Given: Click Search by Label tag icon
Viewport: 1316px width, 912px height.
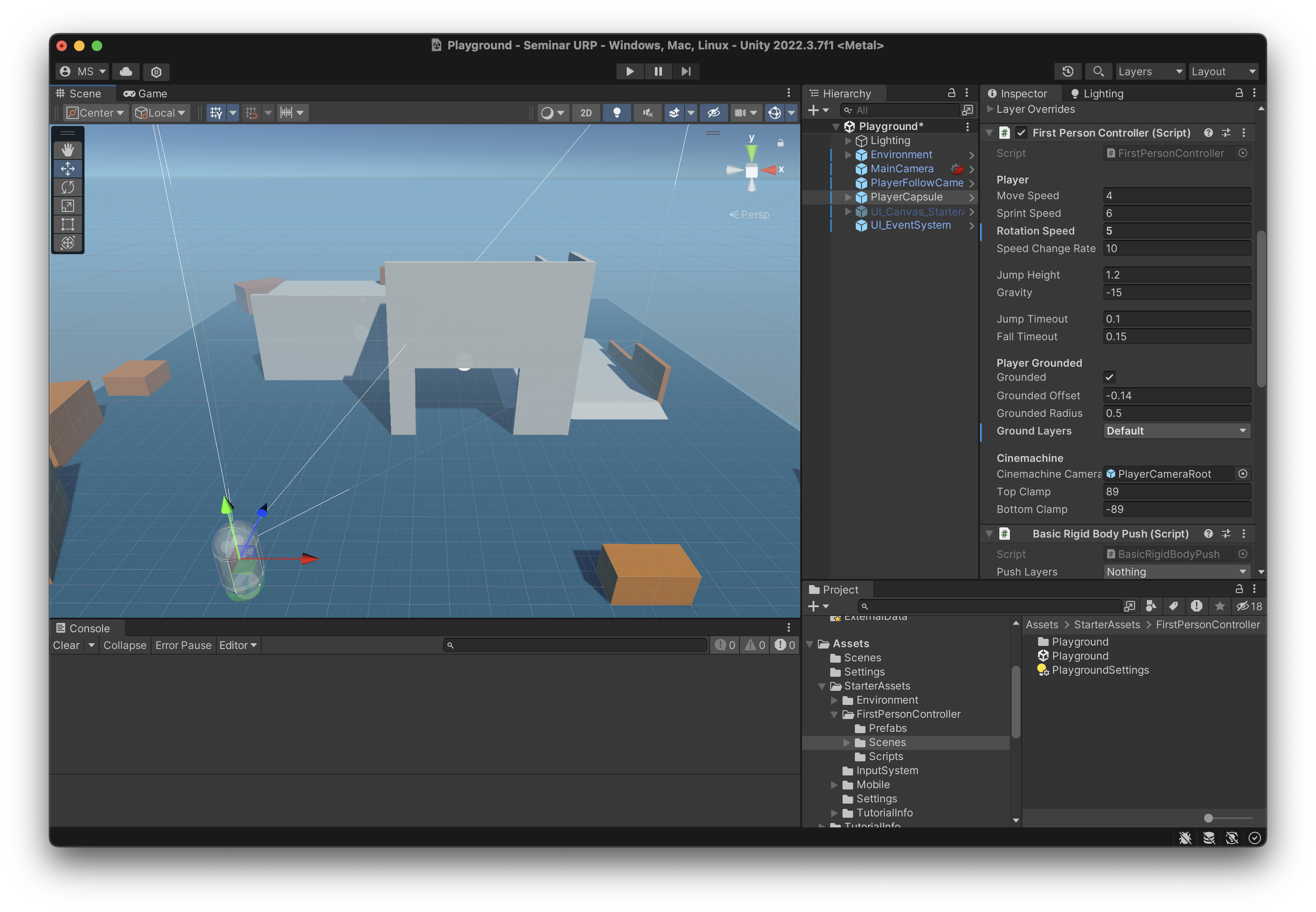Looking at the screenshot, I should [1173, 606].
